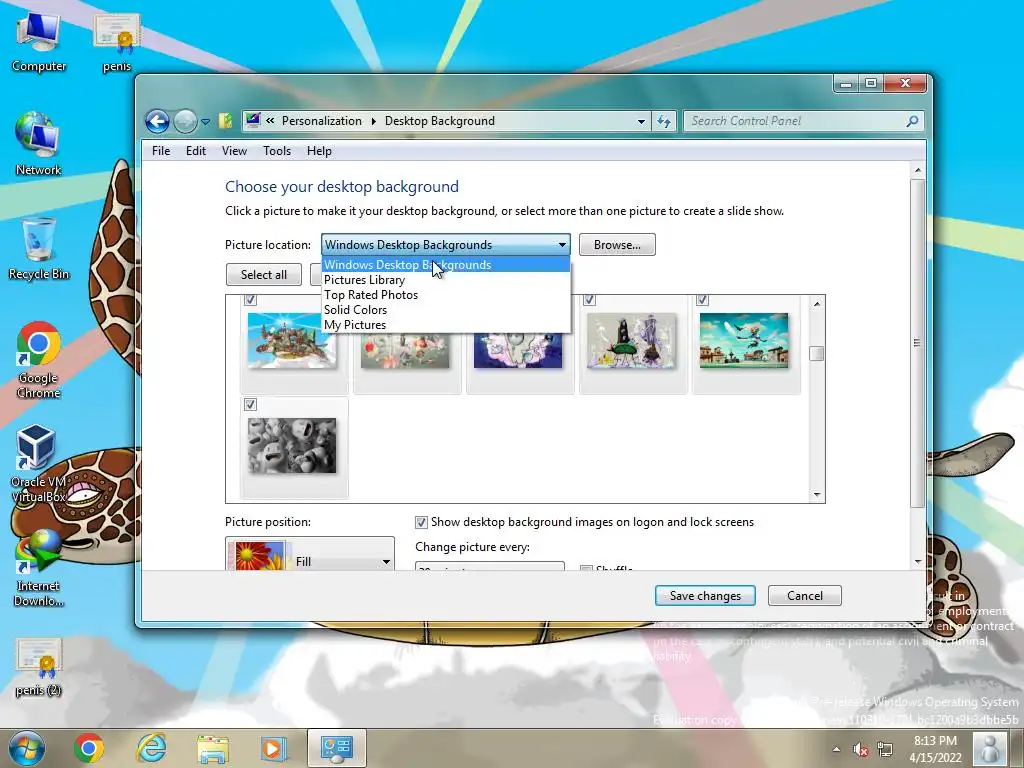Click the Browse... button

pos(617,245)
